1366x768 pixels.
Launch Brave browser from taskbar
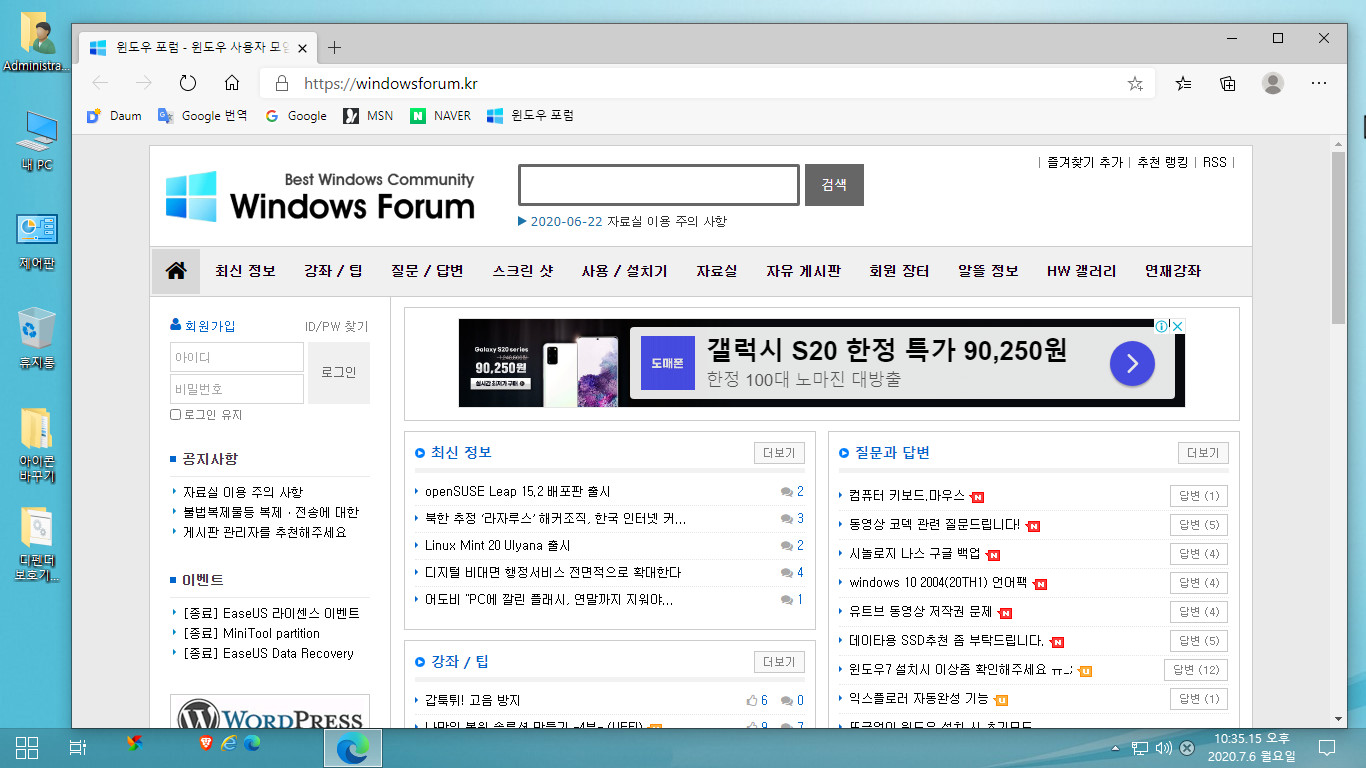(x=205, y=743)
